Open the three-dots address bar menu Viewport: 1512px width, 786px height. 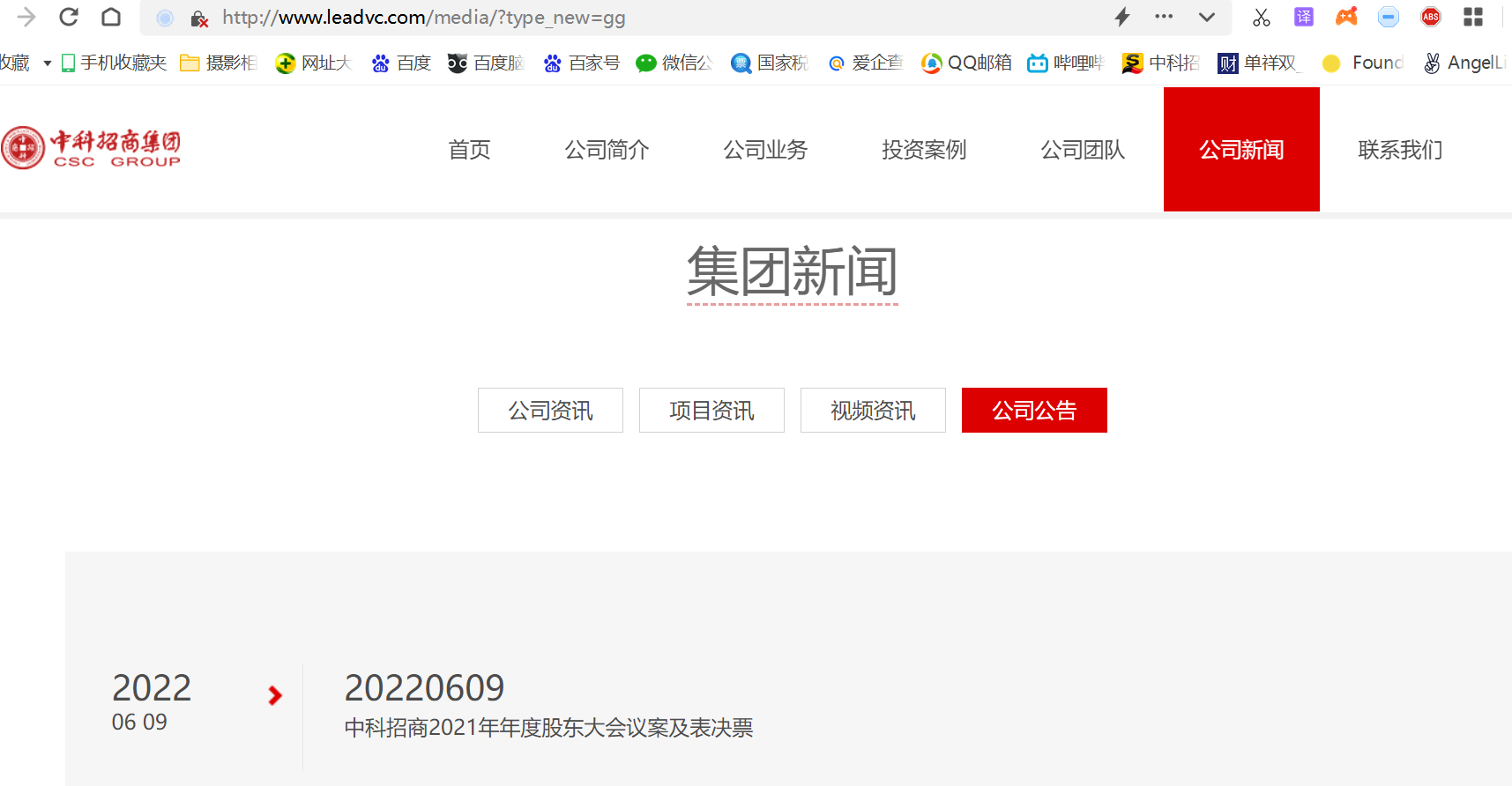coord(1164,17)
